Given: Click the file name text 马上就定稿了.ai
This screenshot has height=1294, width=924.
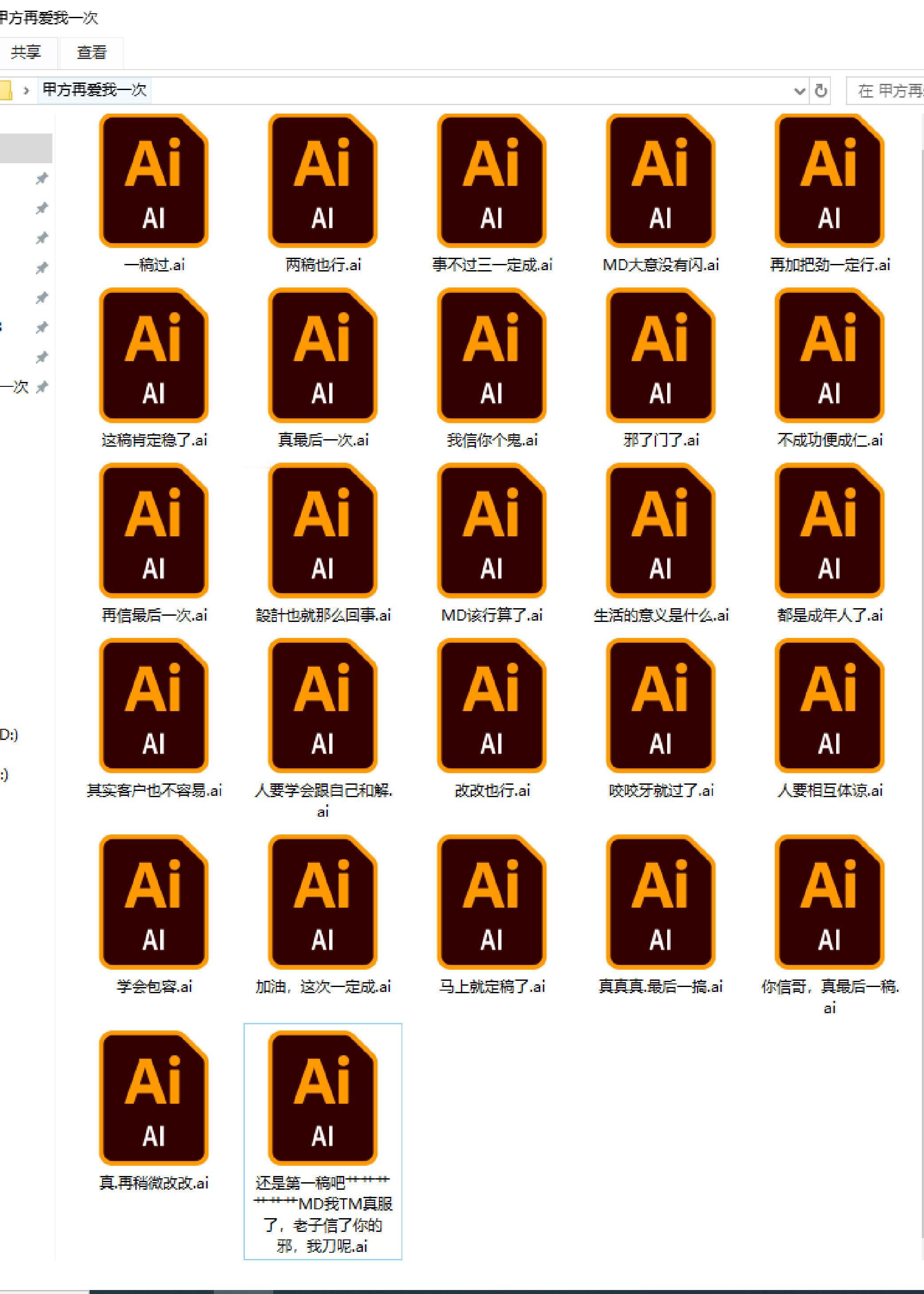Looking at the screenshot, I should coord(491,987).
